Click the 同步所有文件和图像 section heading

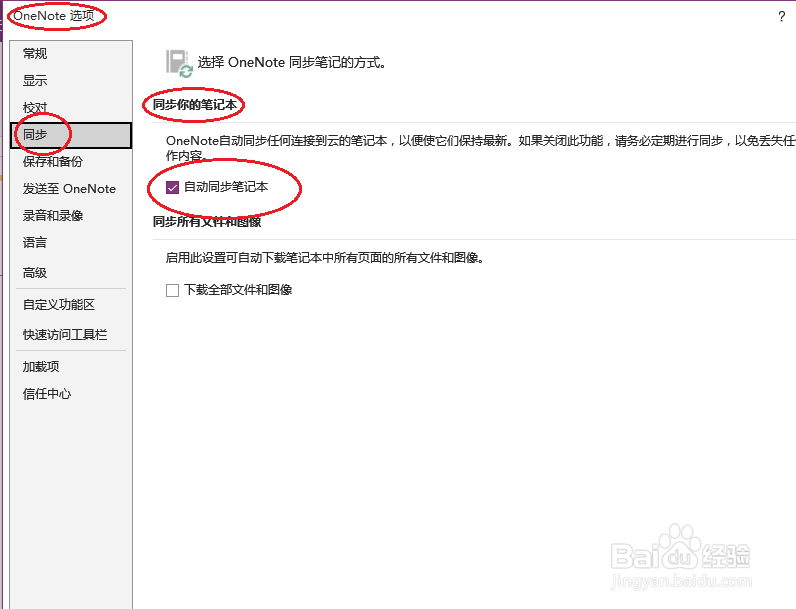(x=207, y=222)
